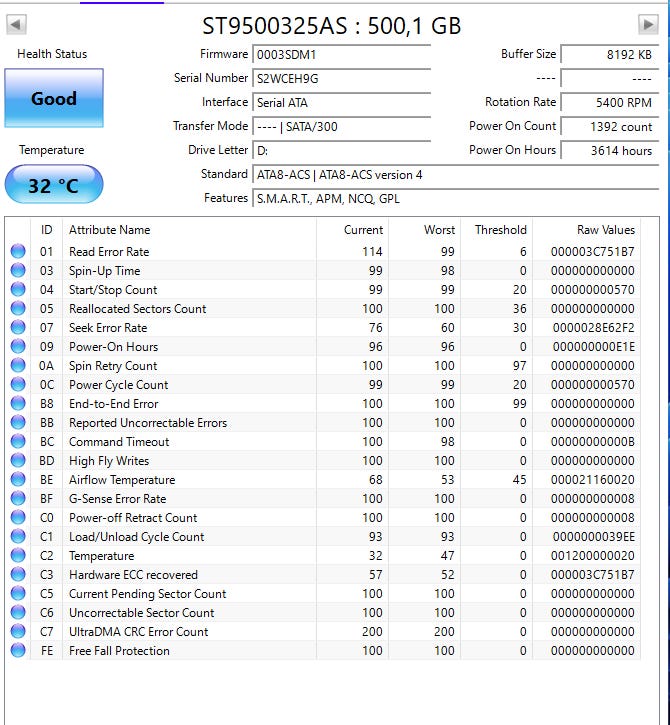Click status orb for Reallocated Sectors Count
The image size is (670, 725).
[18, 308]
